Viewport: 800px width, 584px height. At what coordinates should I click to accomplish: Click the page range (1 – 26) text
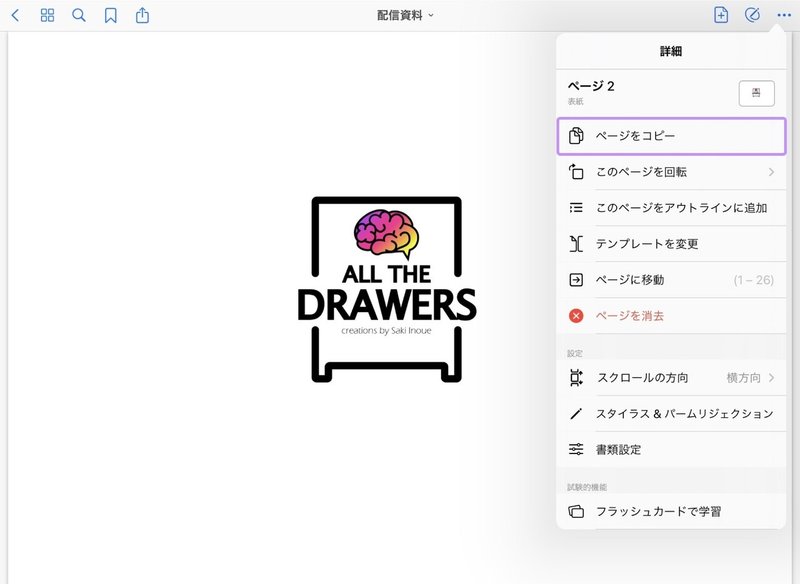coord(754,280)
